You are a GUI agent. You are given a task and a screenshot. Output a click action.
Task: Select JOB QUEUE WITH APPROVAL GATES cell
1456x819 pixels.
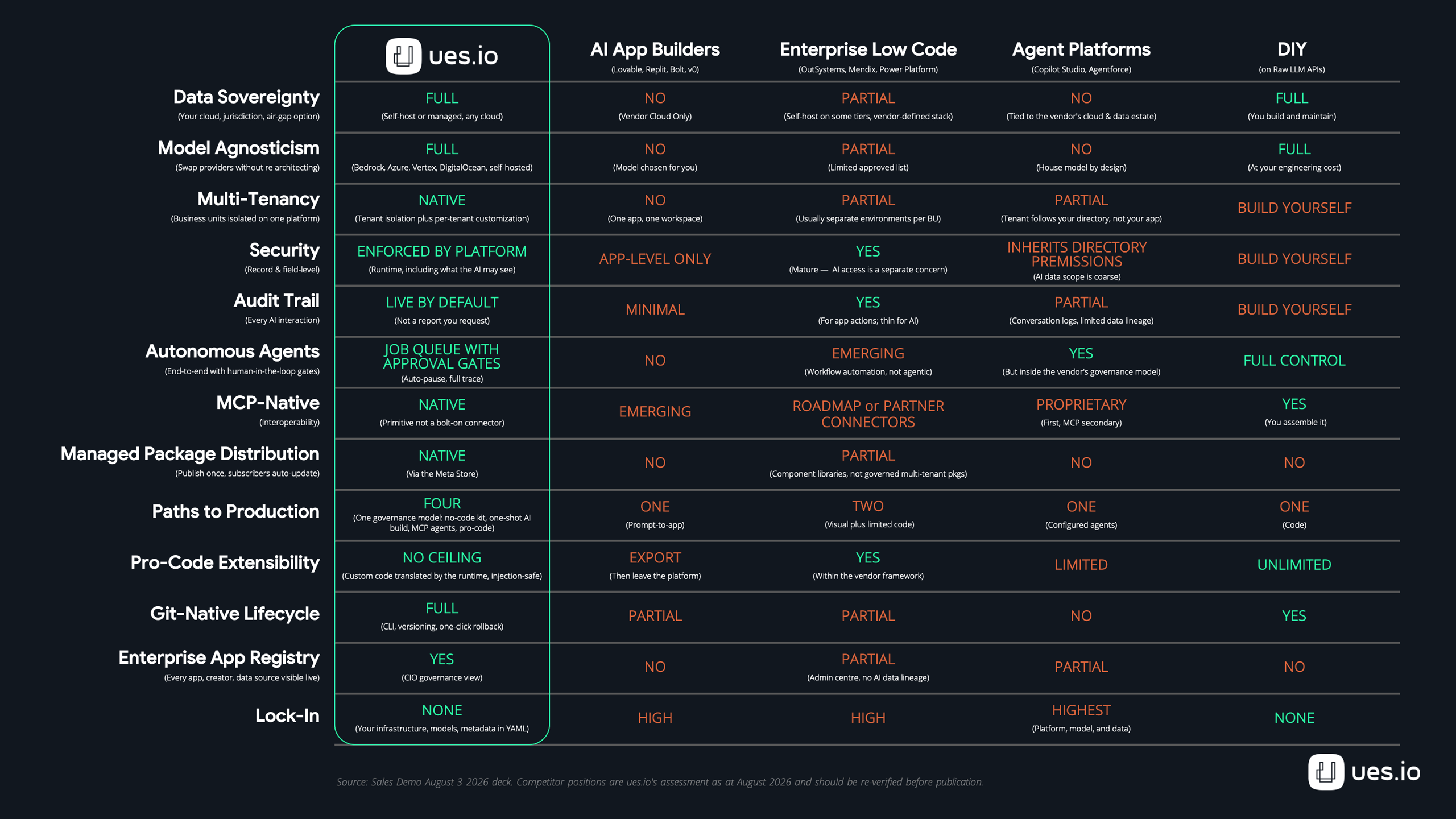(x=442, y=357)
